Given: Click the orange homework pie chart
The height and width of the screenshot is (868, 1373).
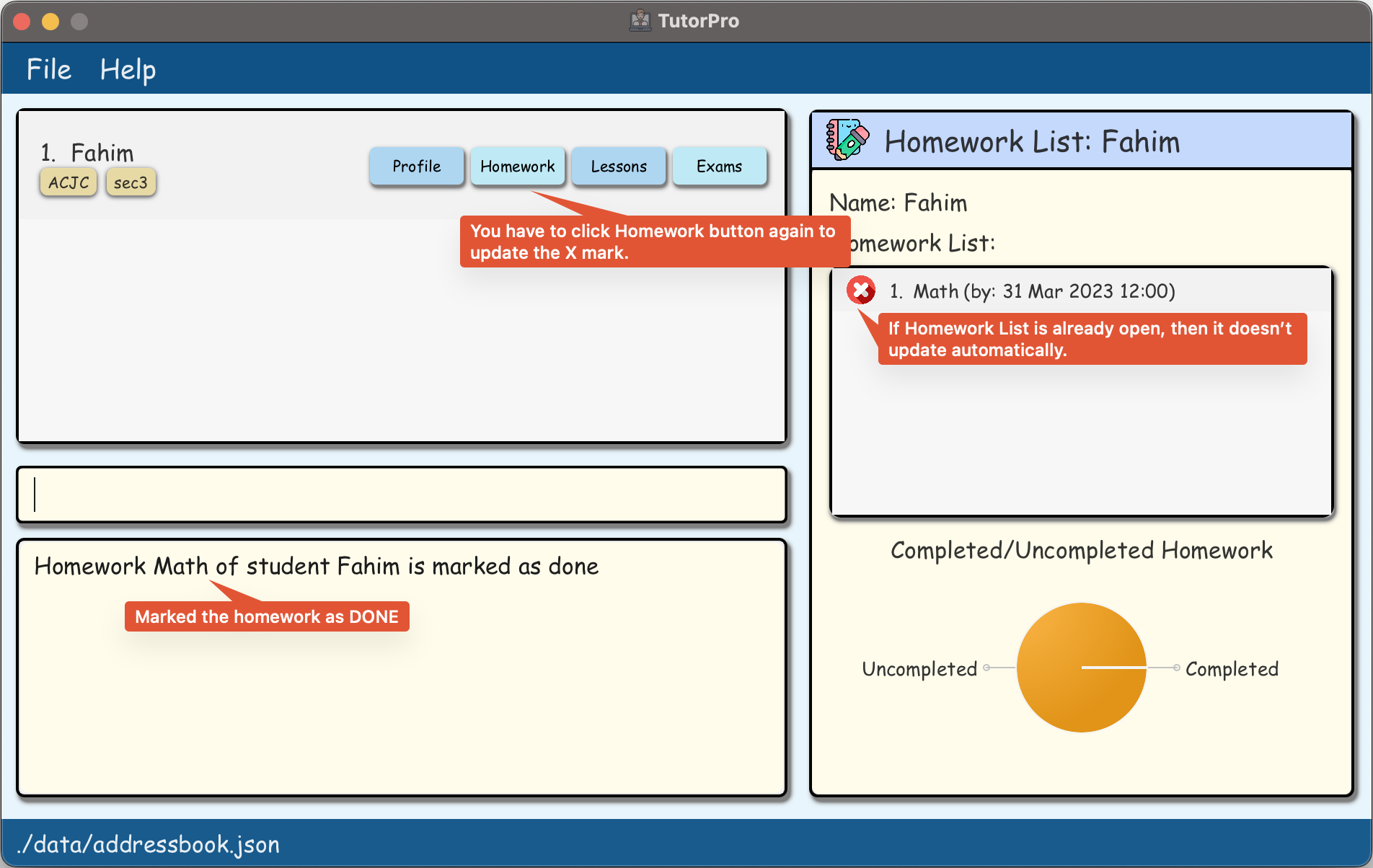Looking at the screenshot, I should tap(1082, 668).
